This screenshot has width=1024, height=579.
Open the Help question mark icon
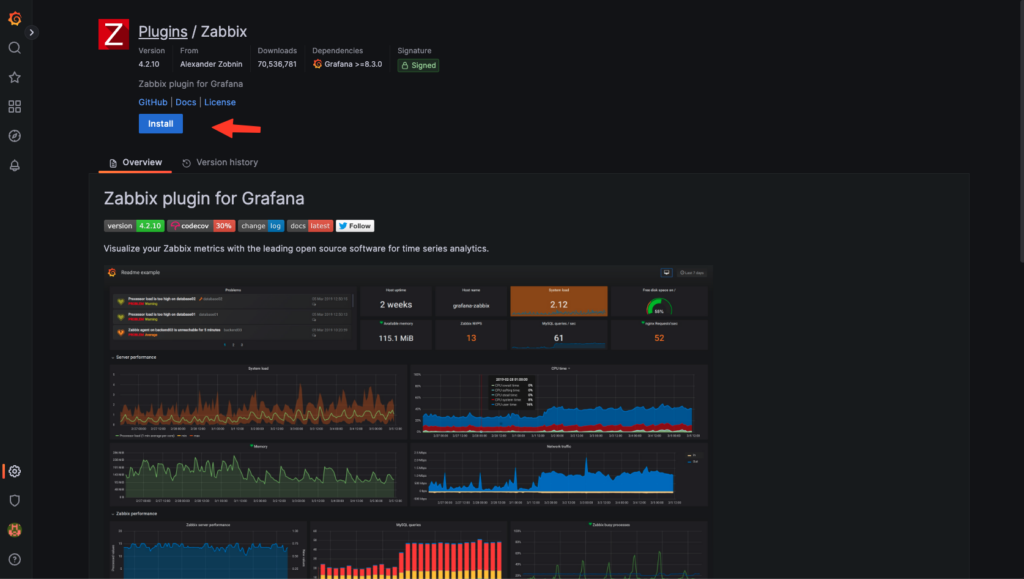14,559
